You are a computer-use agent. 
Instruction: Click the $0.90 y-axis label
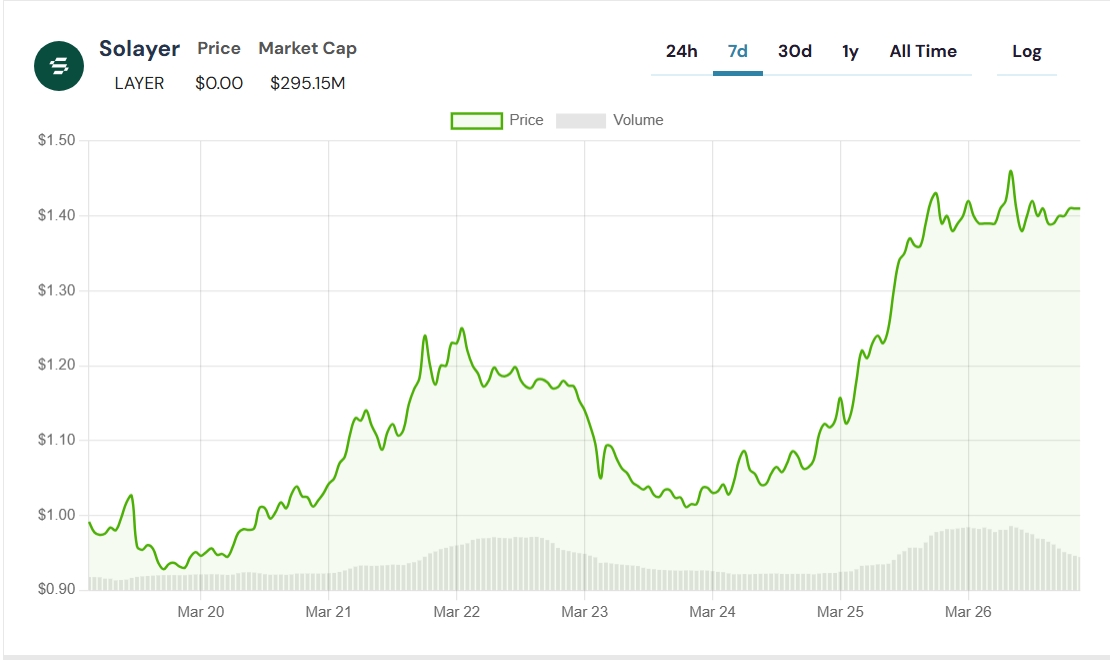point(57,589)
